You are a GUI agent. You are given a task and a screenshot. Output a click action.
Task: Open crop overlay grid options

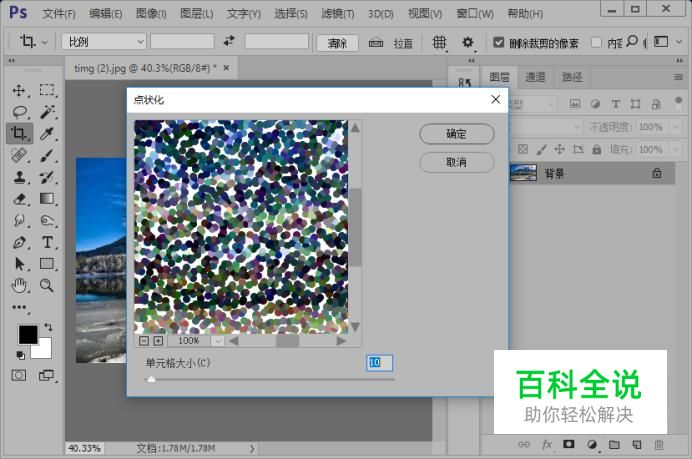(439, 42)
